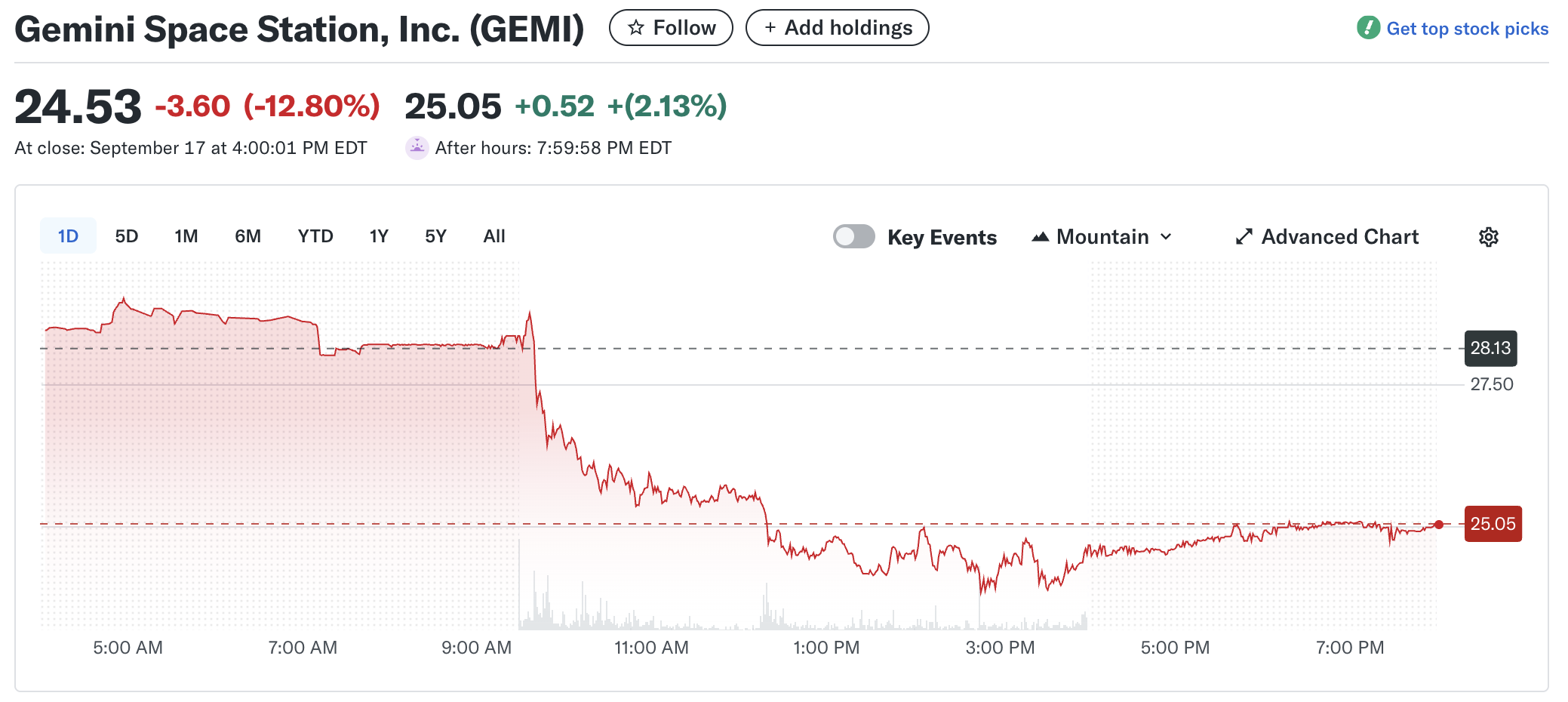Click the green top stock picks icon

(1368, 28)
